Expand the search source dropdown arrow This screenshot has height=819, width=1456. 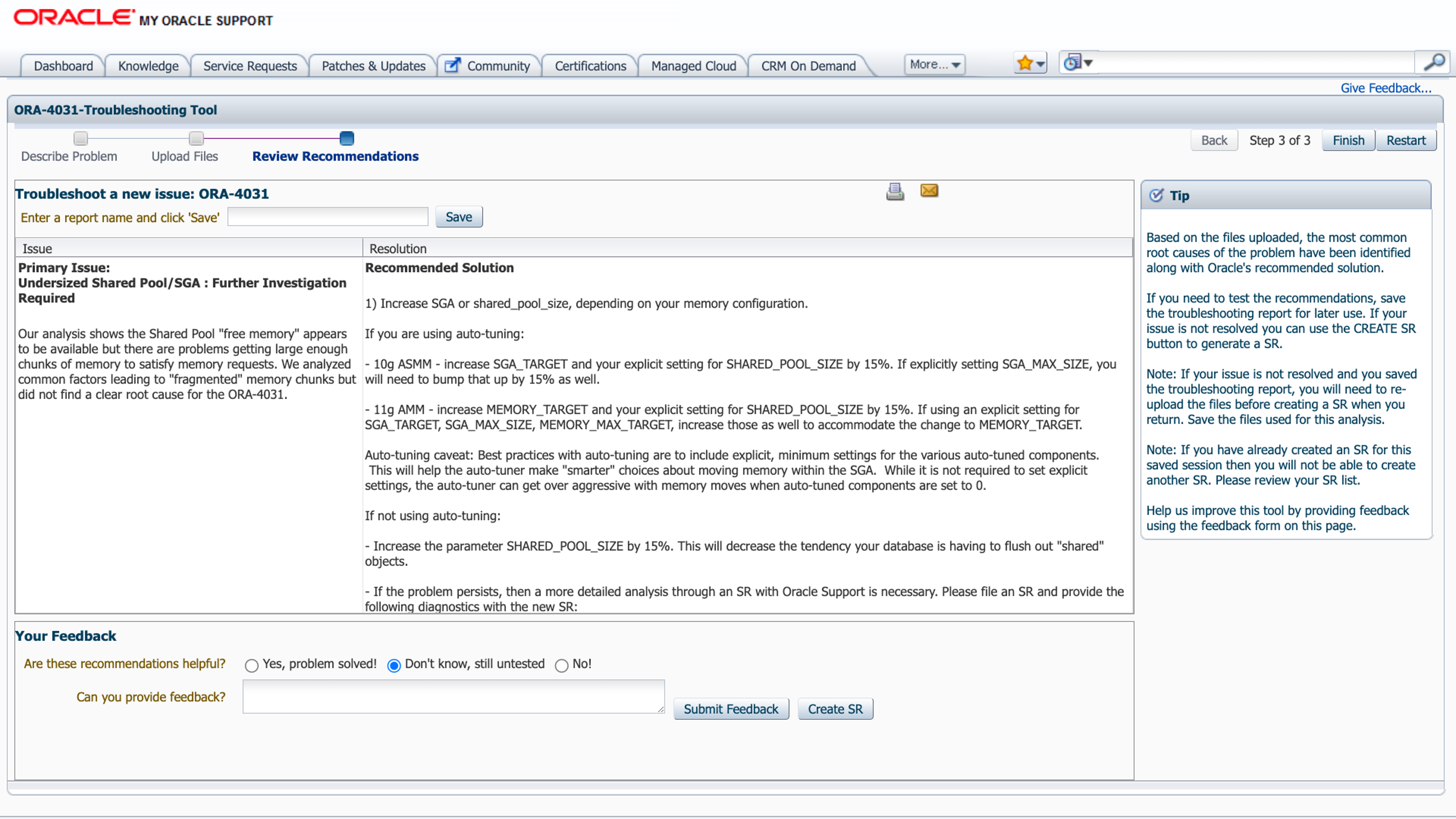(1088, 63)
